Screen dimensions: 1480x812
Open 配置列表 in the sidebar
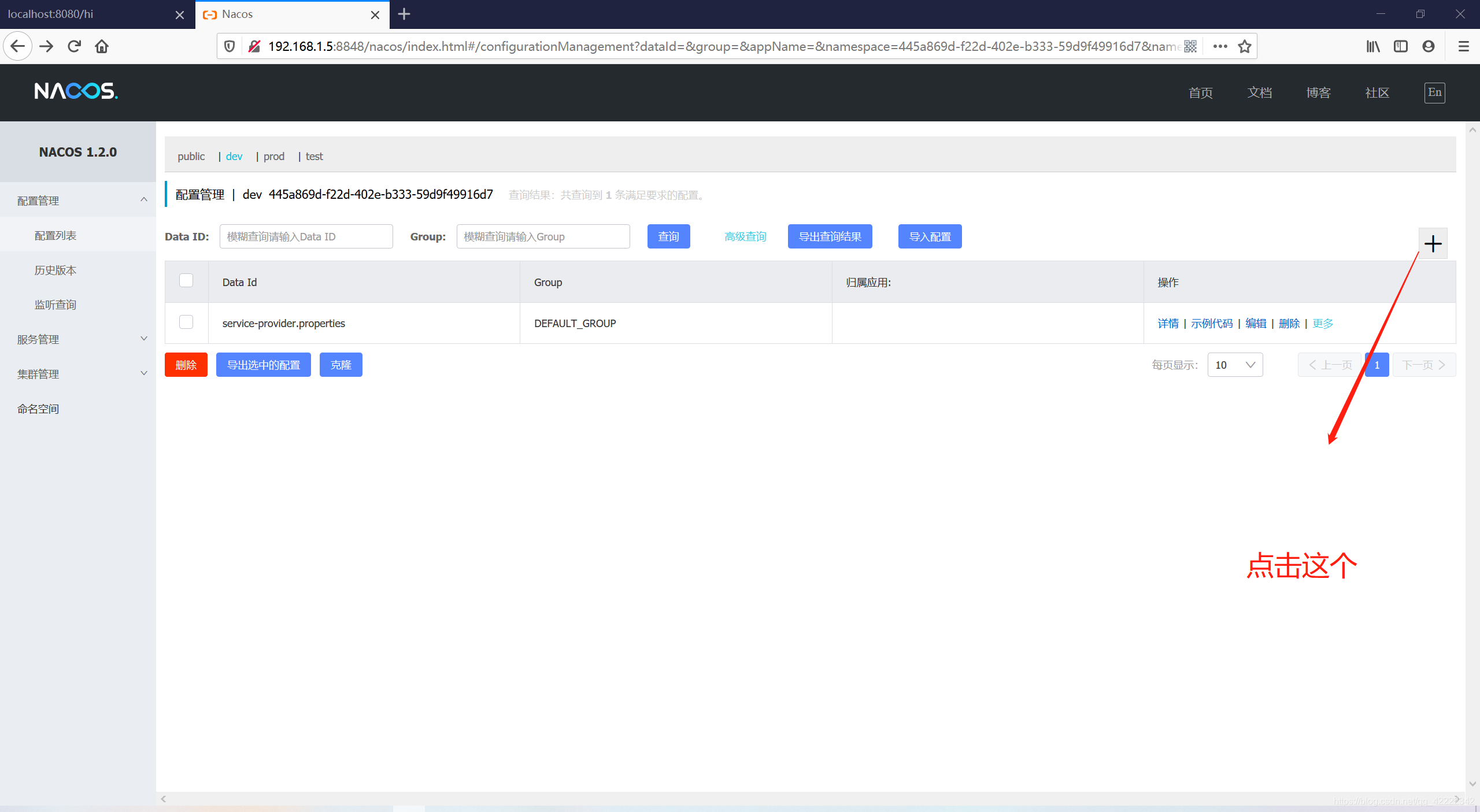[x=55, y=235]
